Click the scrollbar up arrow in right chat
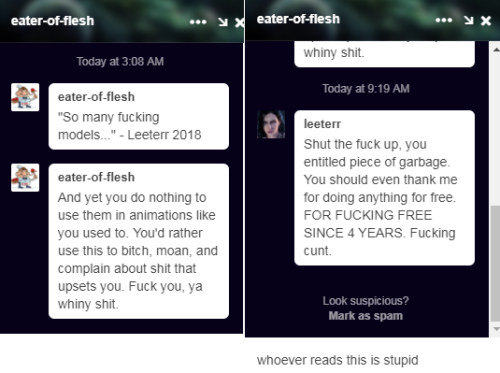 496,50
